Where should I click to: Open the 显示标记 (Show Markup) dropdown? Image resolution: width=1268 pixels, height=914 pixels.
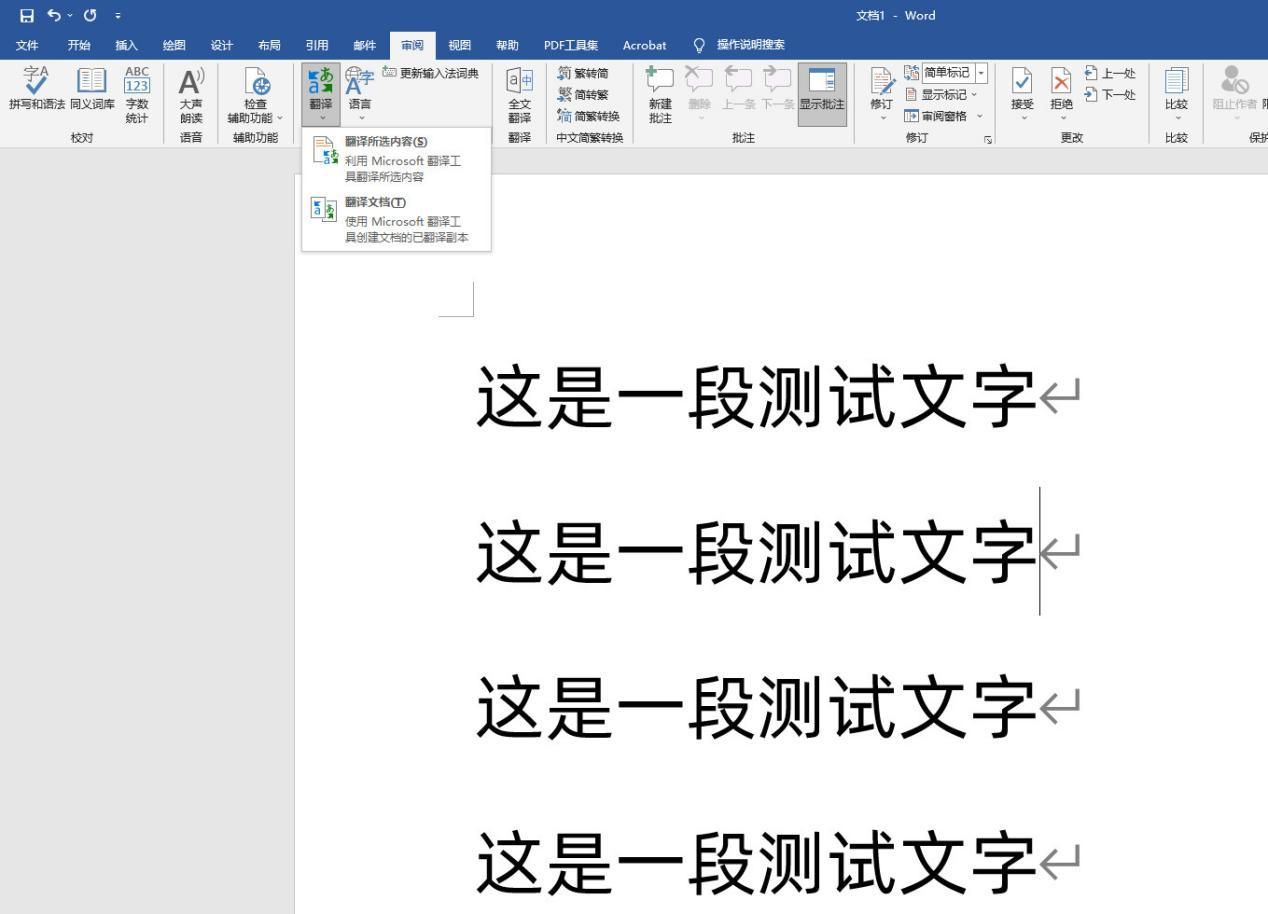[x=941, y=94]
